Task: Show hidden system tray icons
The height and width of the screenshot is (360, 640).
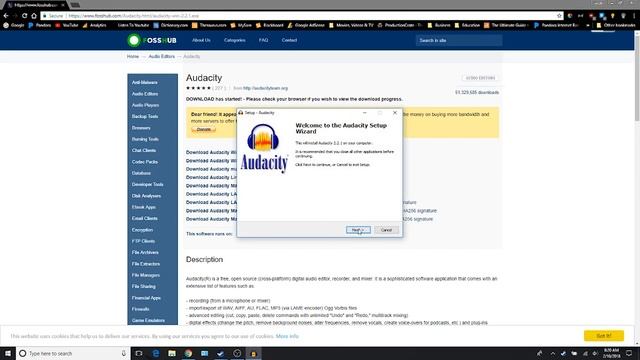Action: click(x=553, y=353)
